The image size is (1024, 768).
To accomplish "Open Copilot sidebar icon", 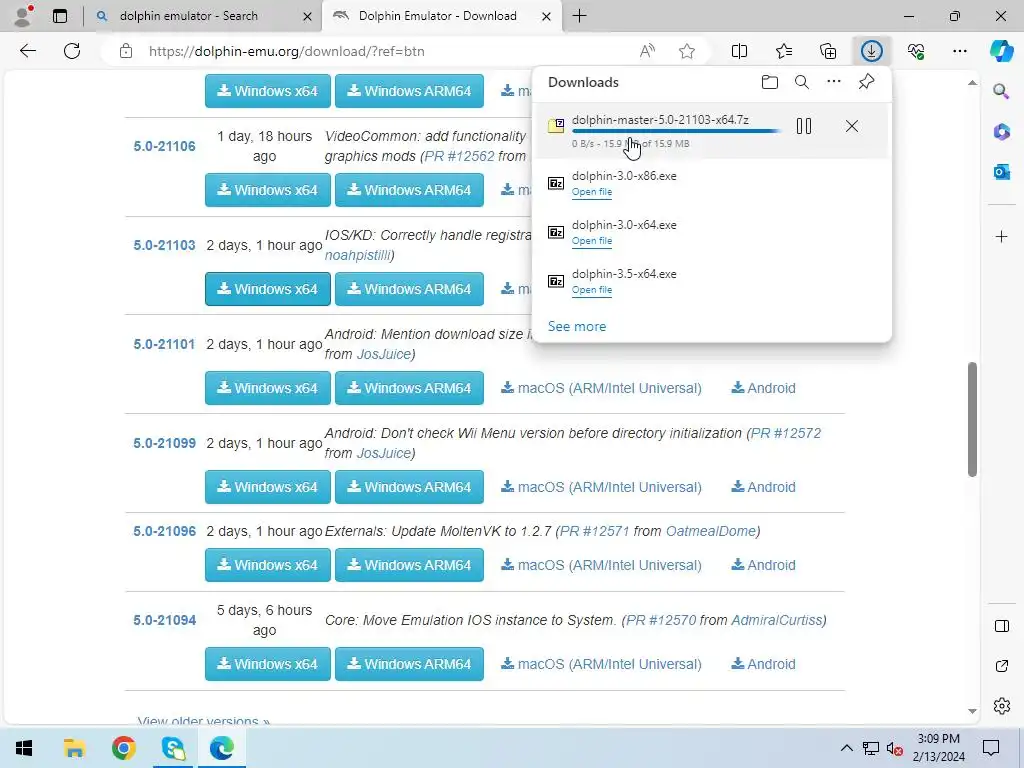I will [x=1002, y=51].
